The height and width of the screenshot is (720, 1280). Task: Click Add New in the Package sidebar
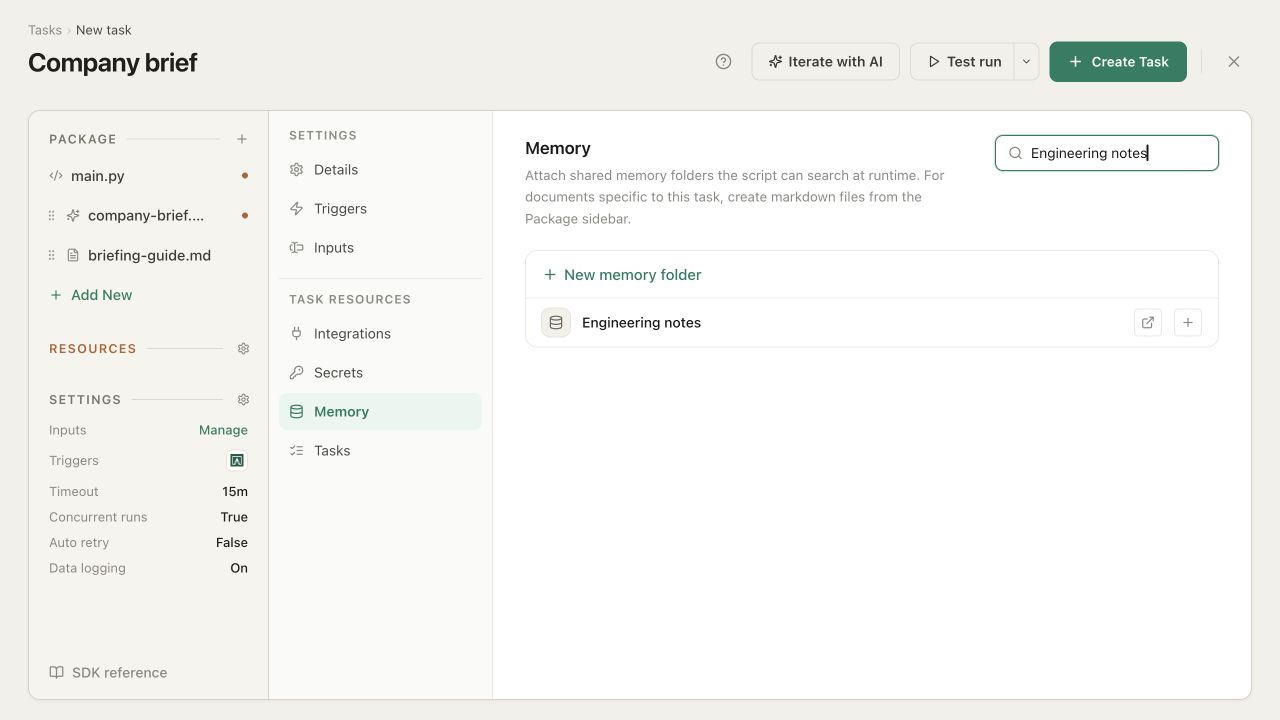tap(91, 295)
